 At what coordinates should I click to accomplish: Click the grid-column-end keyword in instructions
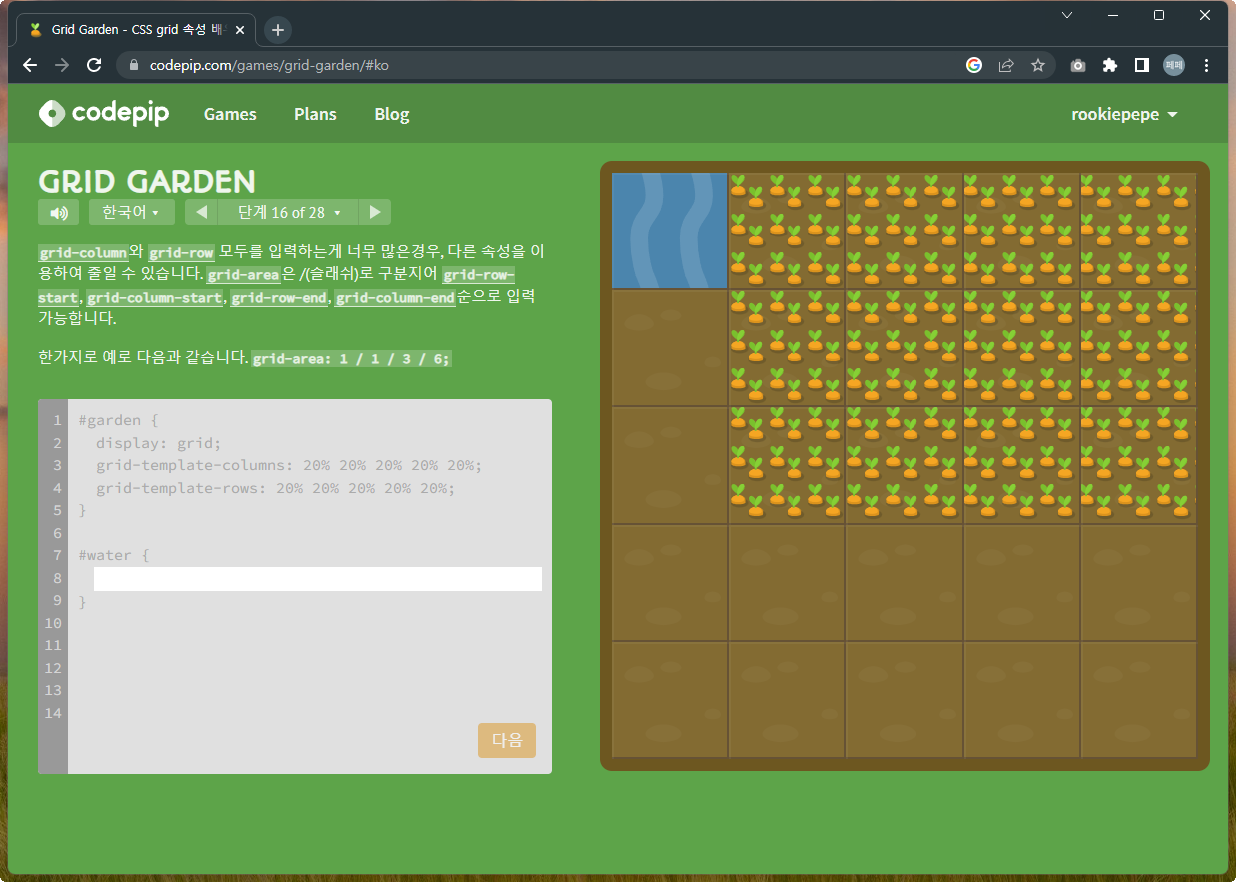click(395, 298)
